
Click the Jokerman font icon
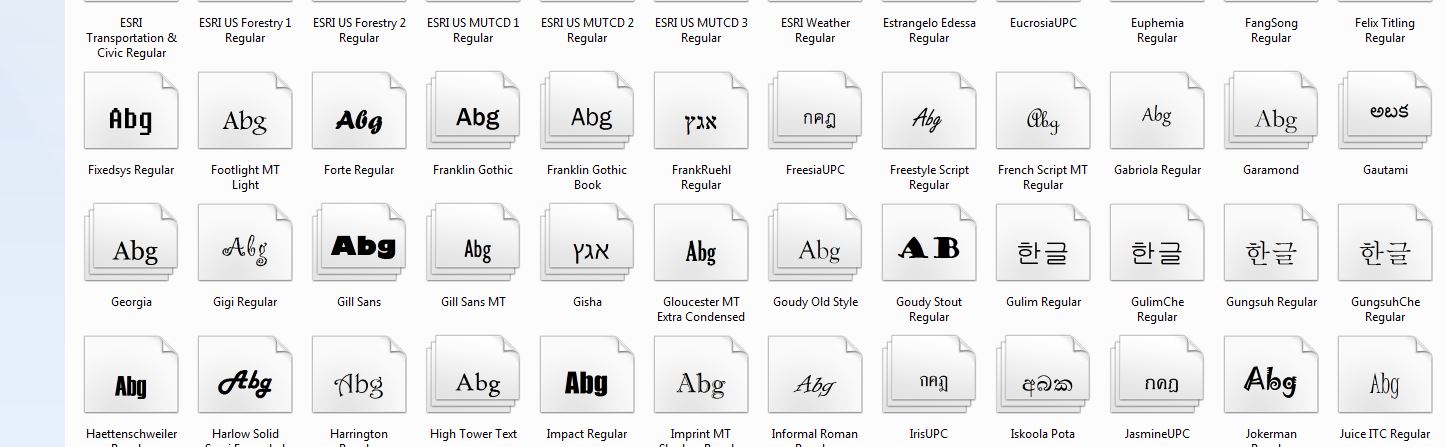1271,376
